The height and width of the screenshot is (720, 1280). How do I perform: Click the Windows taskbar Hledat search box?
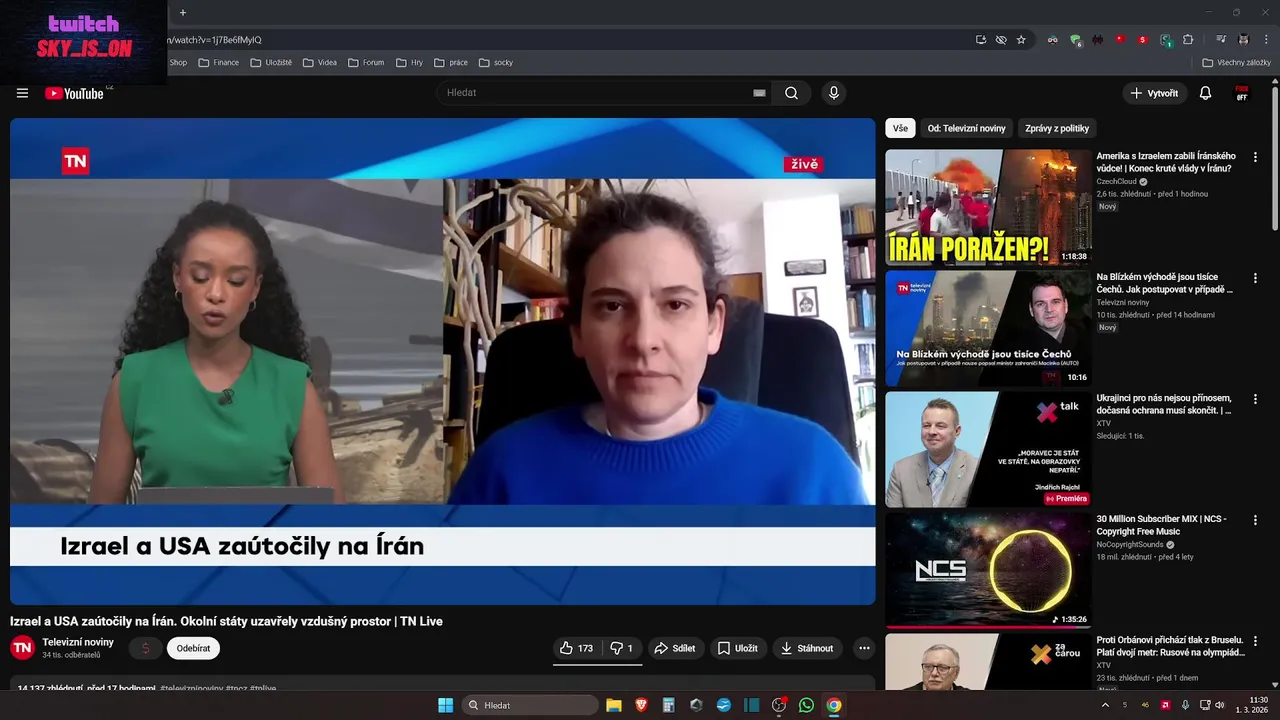coord(532,705)
